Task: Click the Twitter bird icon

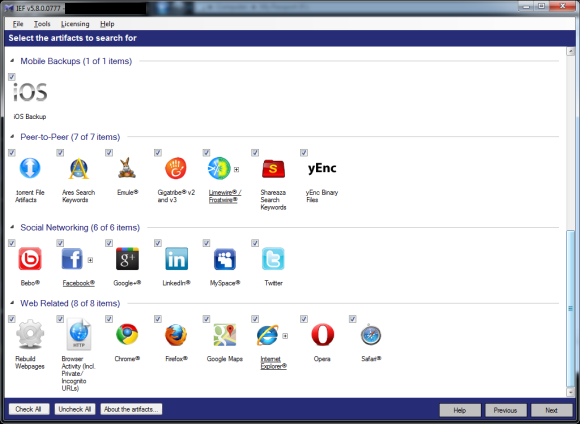Action: [273, 259]
